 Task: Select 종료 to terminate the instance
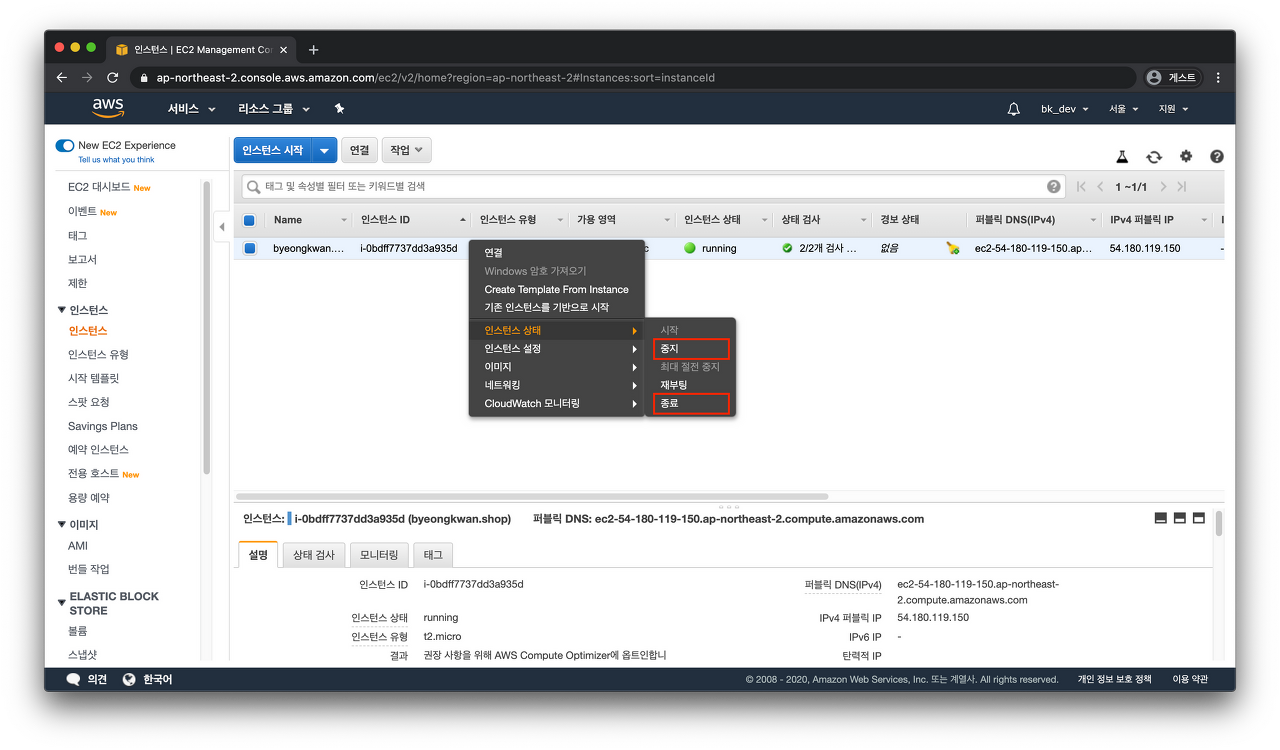point(691,404)
